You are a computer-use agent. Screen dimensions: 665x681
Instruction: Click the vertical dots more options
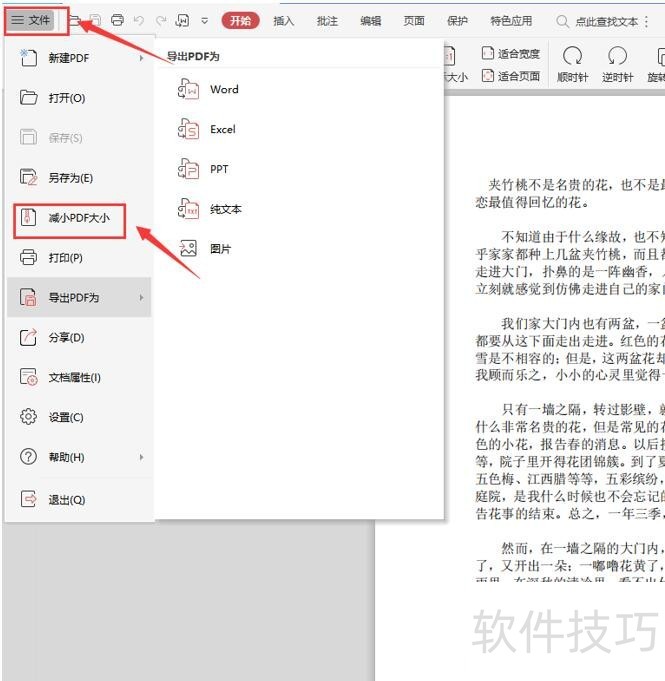point(647,21)
